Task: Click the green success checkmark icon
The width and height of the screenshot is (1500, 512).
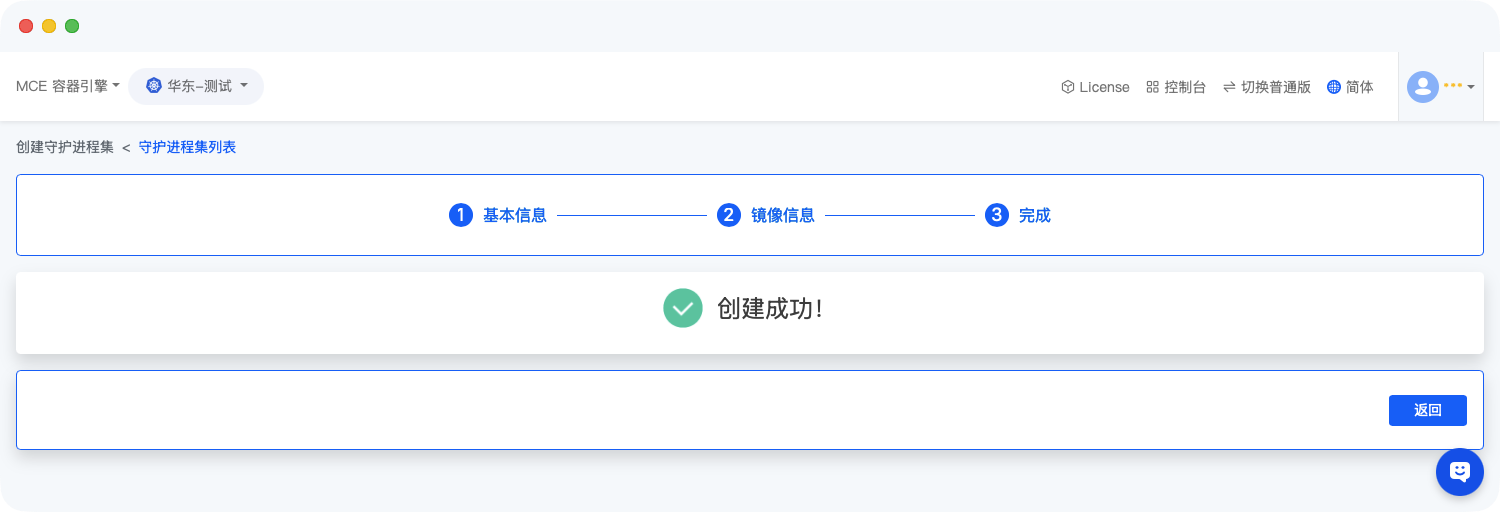Action: [x=682, y=308]
